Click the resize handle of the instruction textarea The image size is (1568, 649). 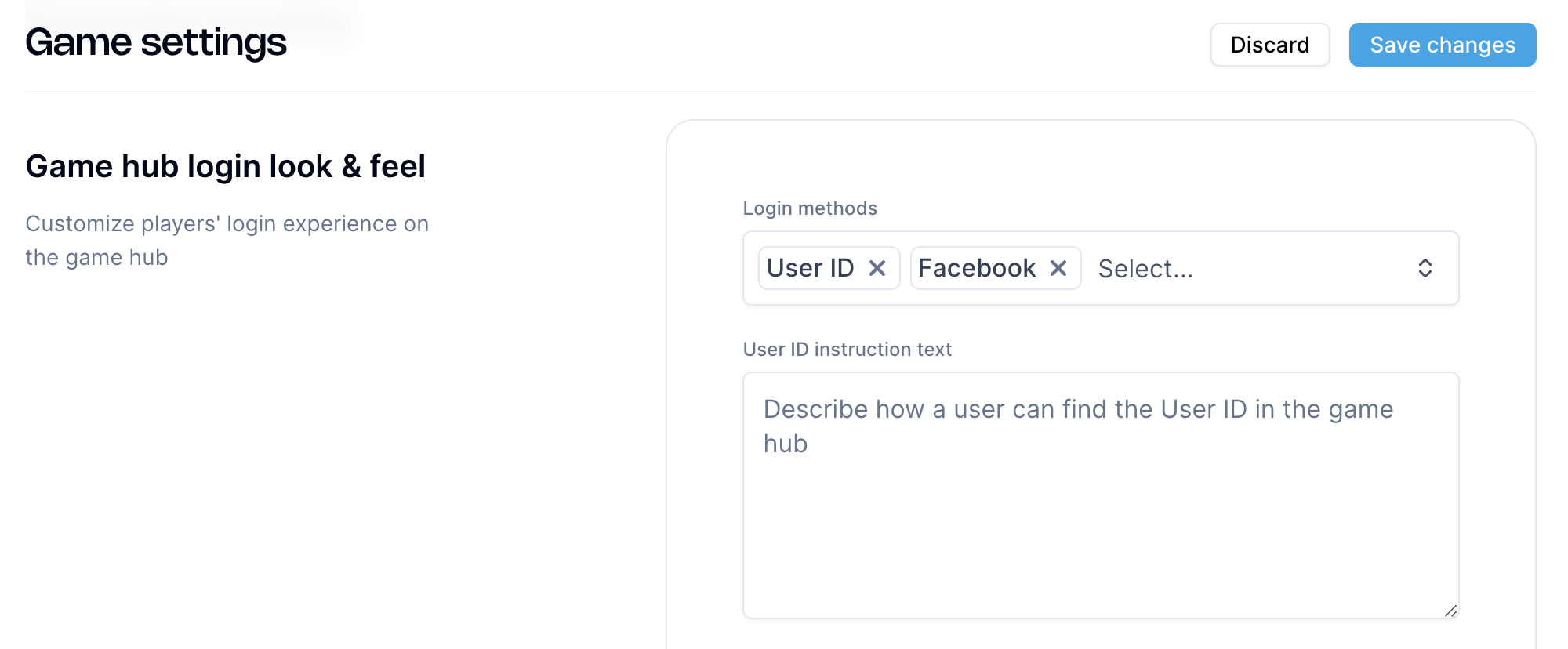coord(1452,612)
